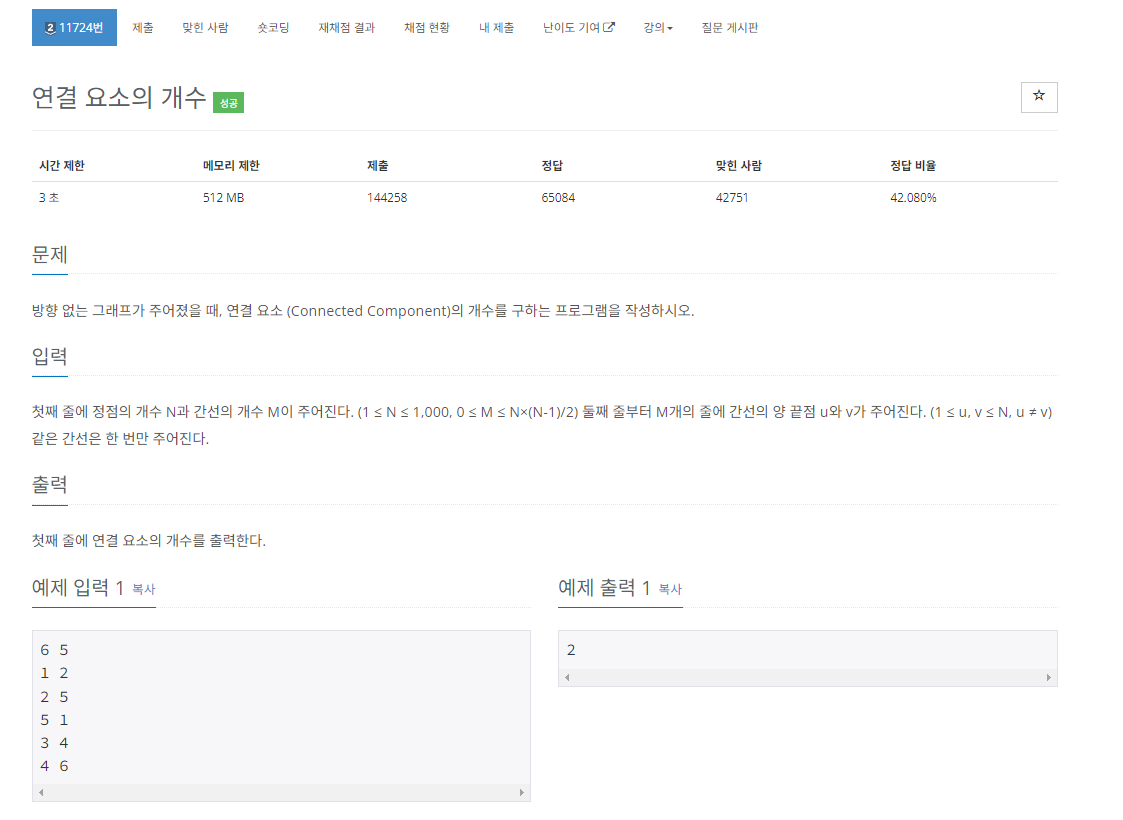Click the 맞힌 사람 table column header
This screenshot has height=820, width=1123.
(x=738, y=165)
